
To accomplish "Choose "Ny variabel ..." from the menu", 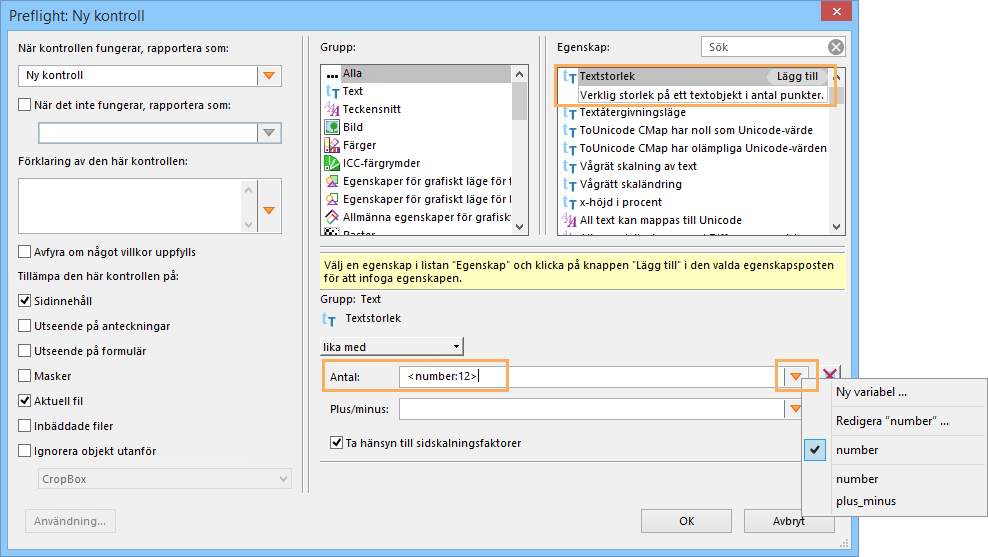I will pyautogui.click(x=871, y=392).
